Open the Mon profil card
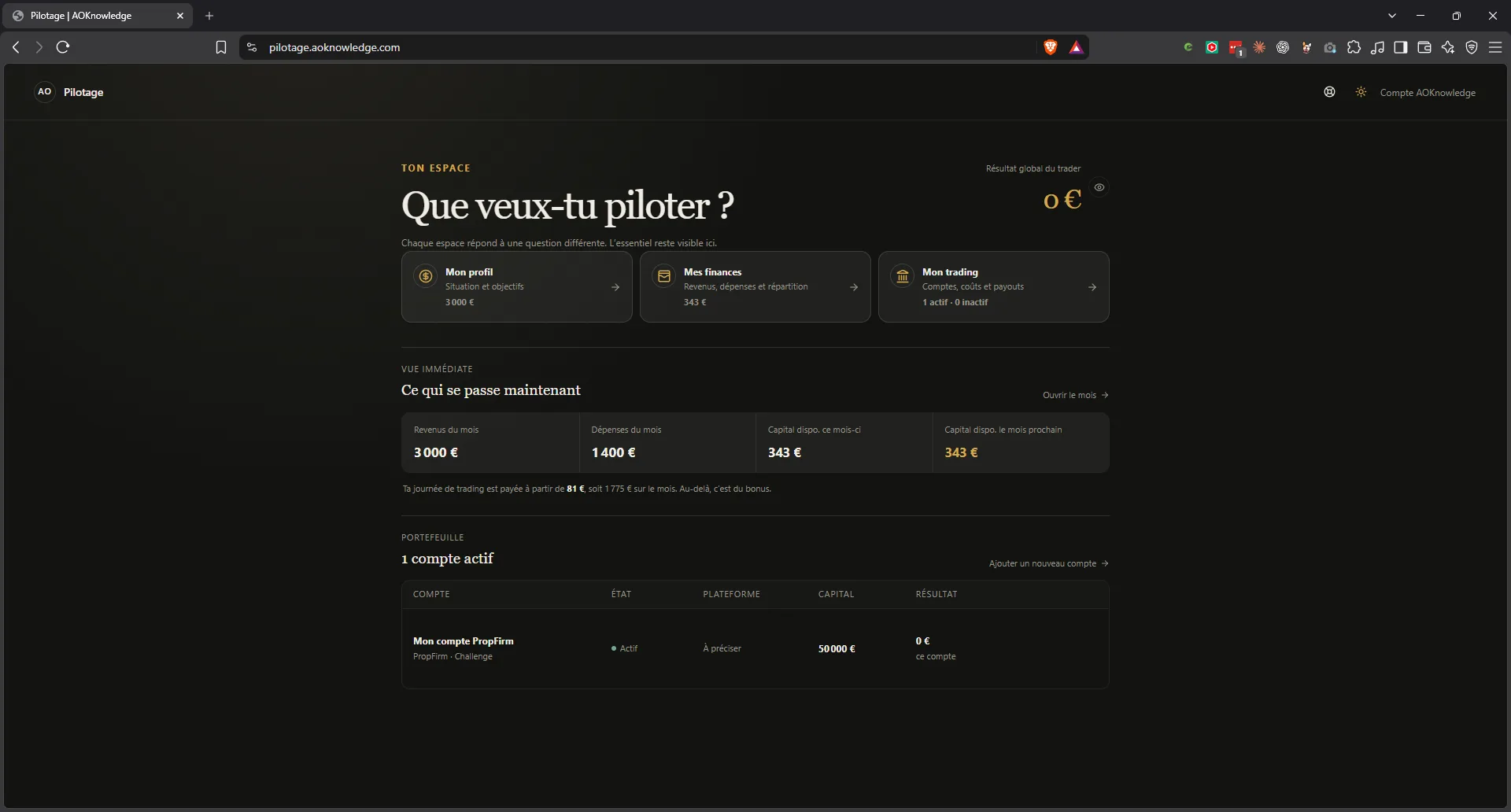The width and height of the screenshot is (1511, 812). [x=517, y=286]
